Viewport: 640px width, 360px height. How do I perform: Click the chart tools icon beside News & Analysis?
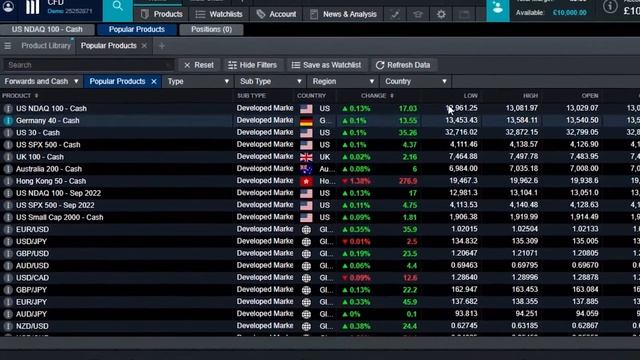coord(395,14)
